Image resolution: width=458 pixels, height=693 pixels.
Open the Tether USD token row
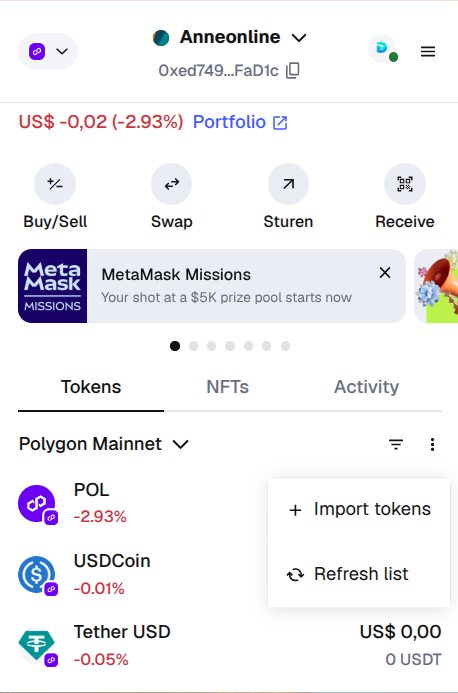pyautogui.click(x=229, y=645)
